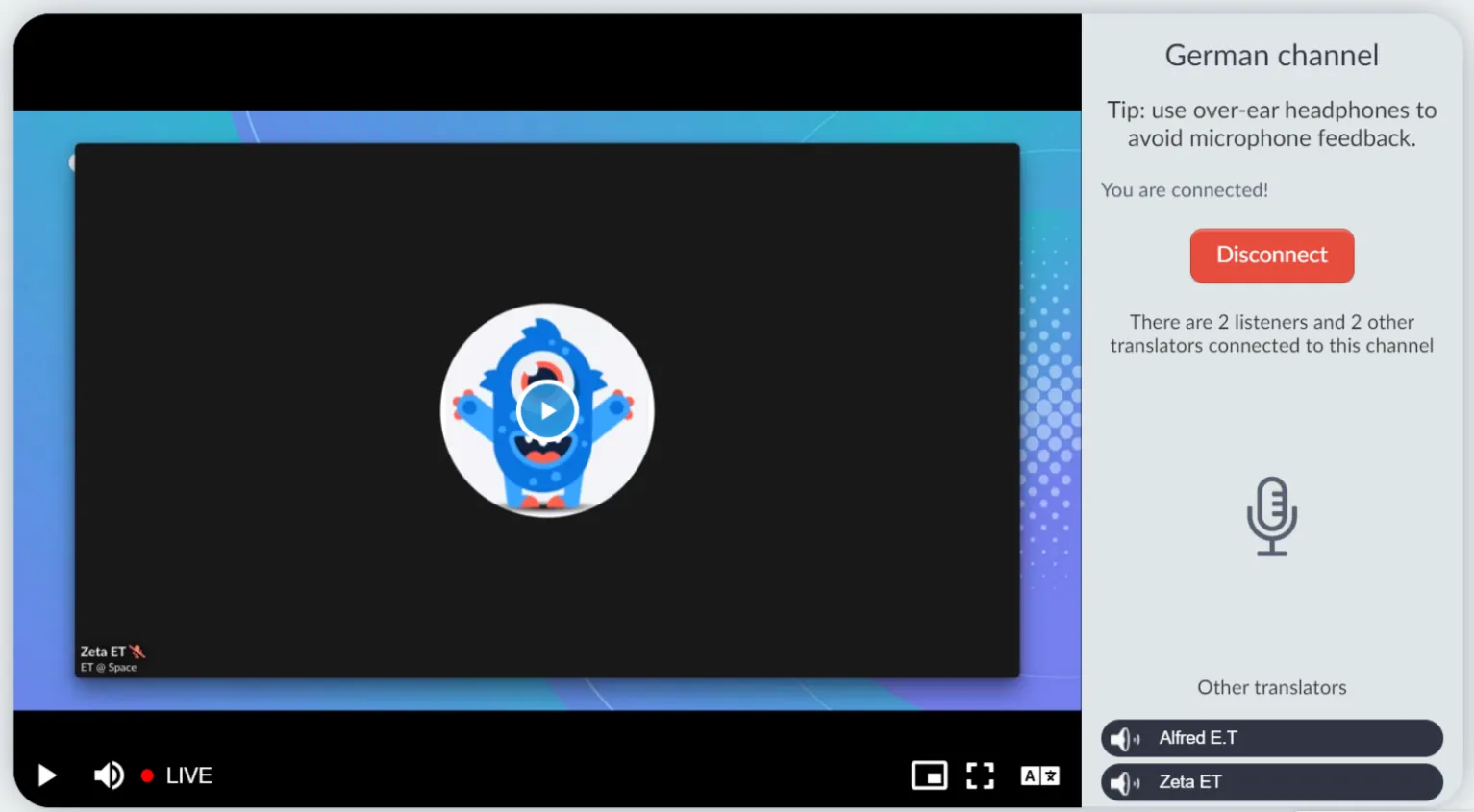Click the 'ET @ Space' subtitle
The width and height of the screenshot is (1474, 812).
[x=109, y=667]
